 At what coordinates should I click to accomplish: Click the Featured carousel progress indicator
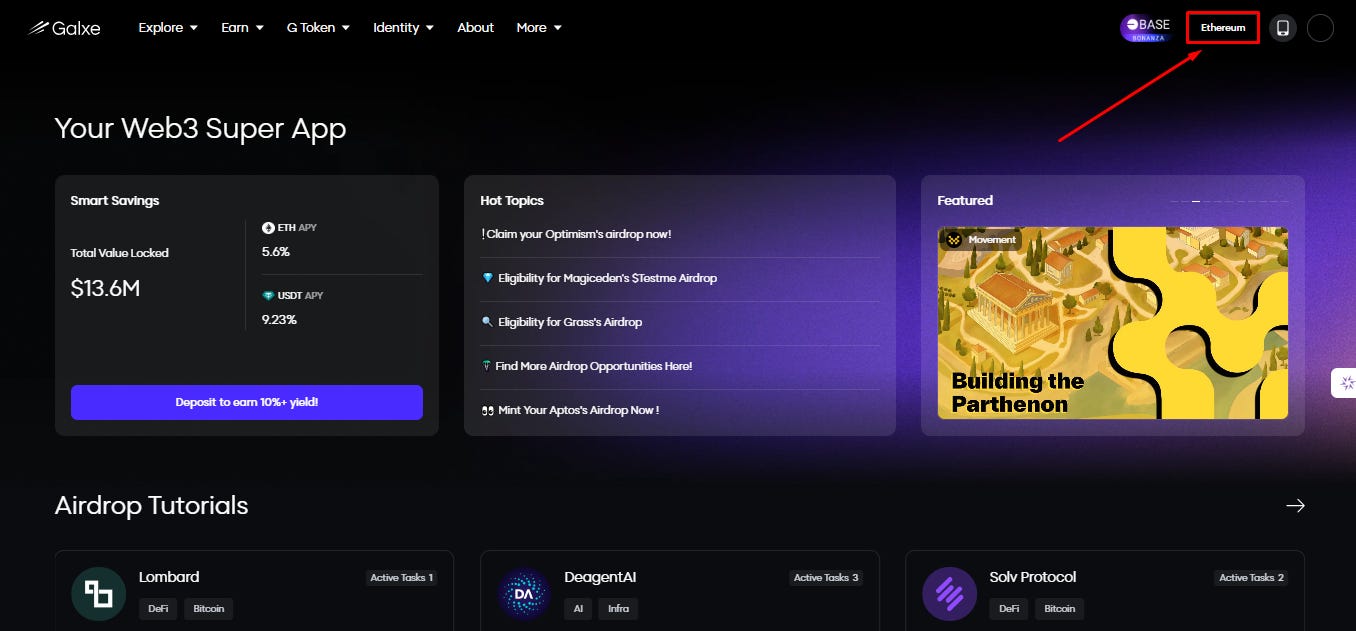pos(1229,201)
